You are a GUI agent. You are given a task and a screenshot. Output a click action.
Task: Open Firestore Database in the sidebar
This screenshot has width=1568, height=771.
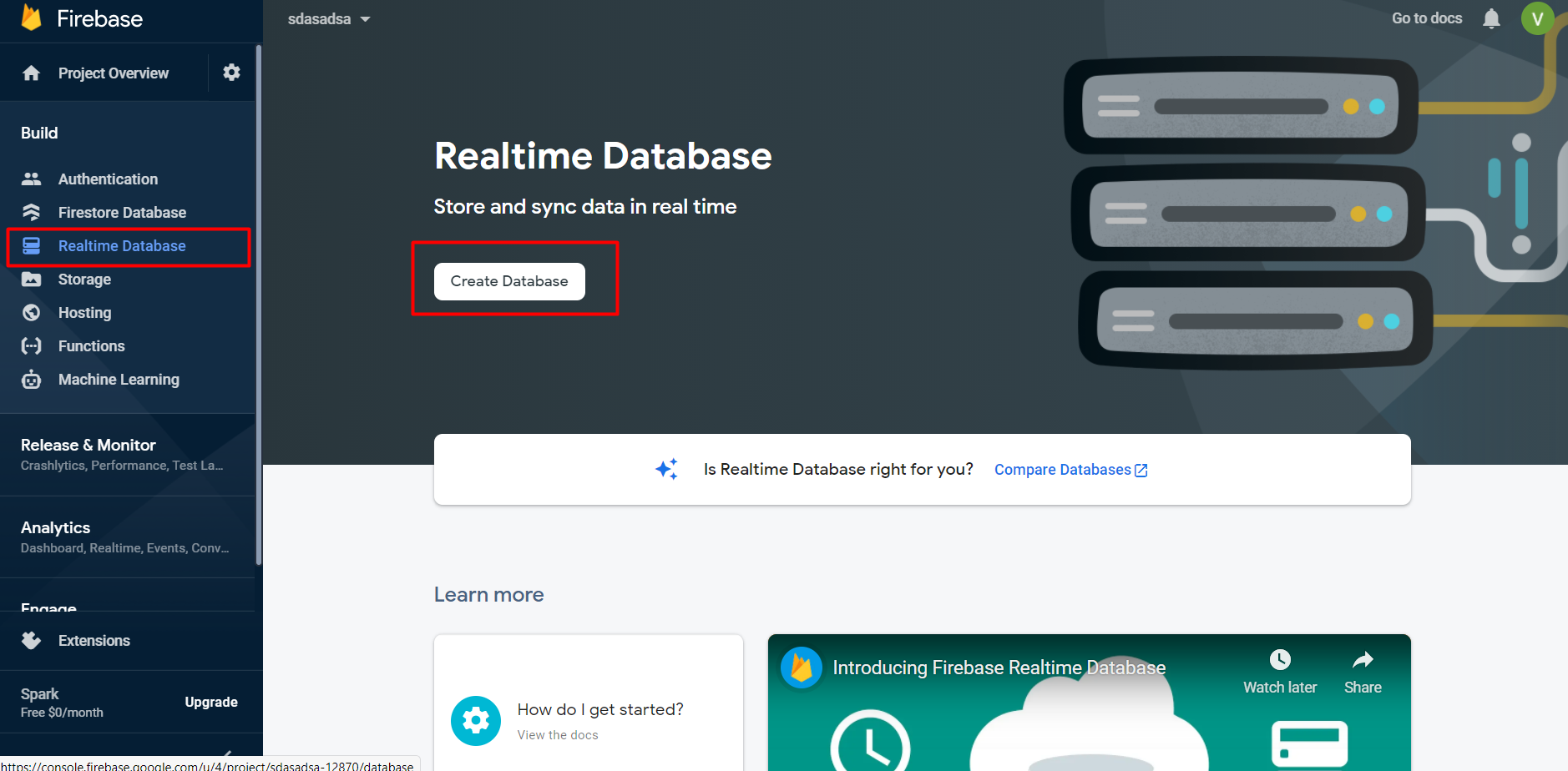(122, 213)
